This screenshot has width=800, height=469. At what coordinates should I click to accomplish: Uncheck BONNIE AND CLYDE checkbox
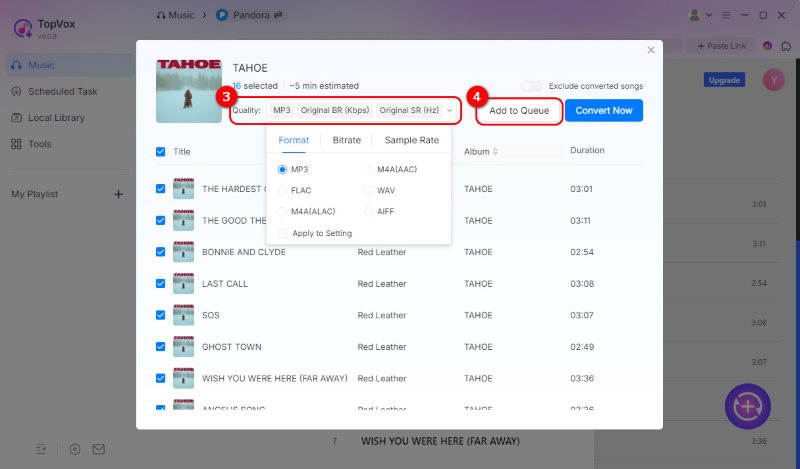[x=161, y=252]
